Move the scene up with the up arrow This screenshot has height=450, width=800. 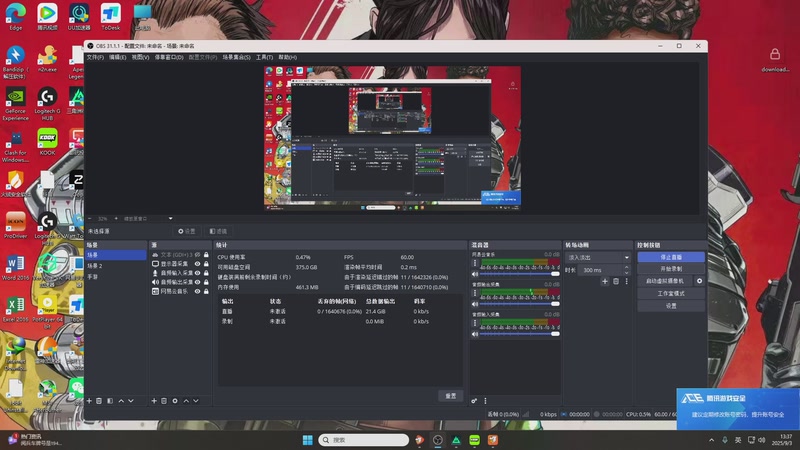[x=121, y=401]
